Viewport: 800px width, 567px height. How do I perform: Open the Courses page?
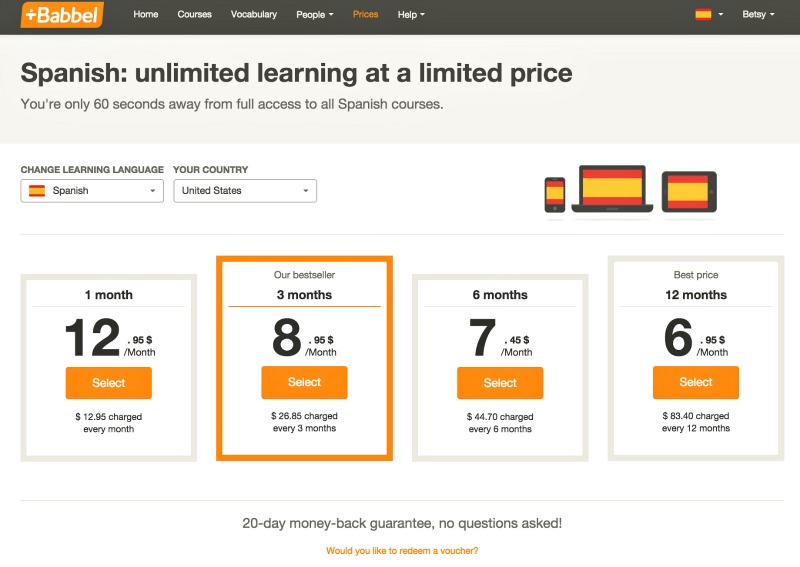tap(194, 15)
